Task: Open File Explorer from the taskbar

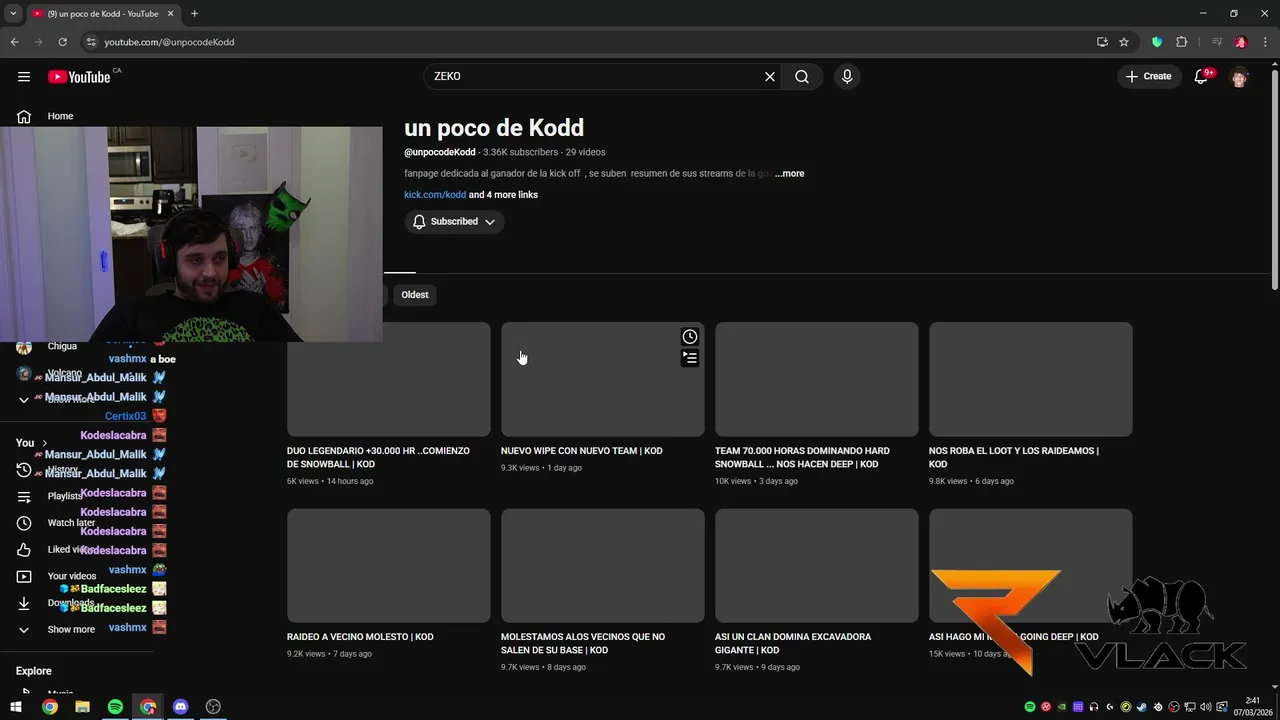Action: 82,707
